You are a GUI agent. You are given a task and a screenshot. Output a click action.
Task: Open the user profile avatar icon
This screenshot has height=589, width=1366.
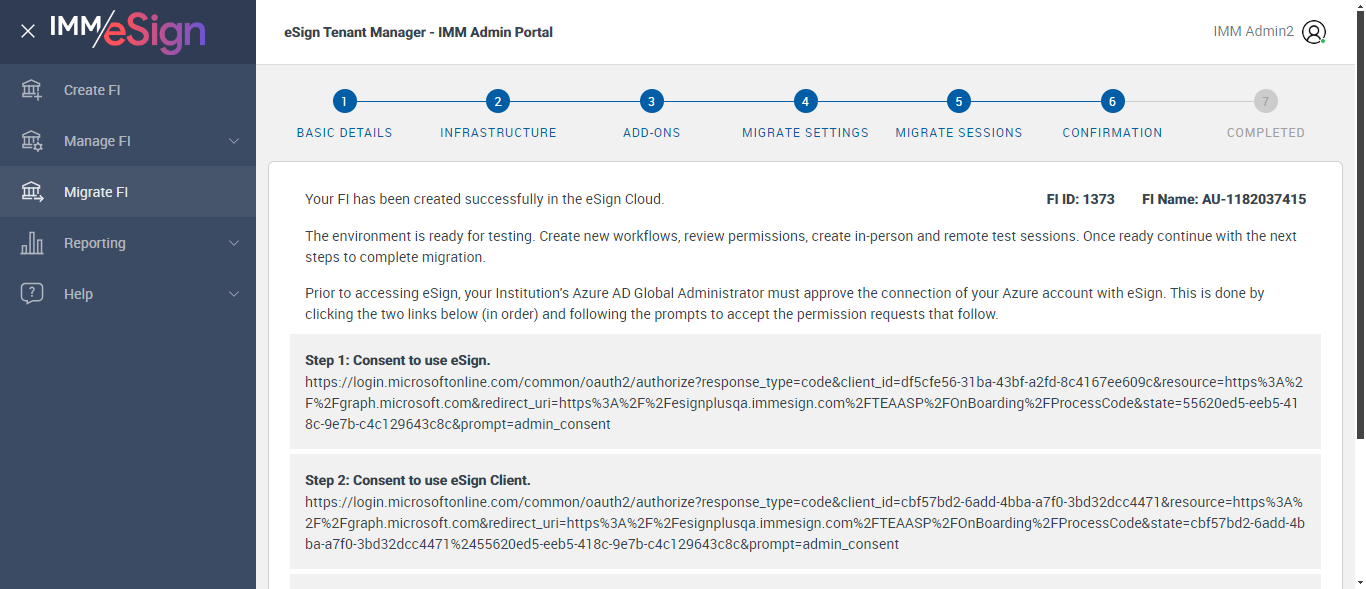tap(1314, 32)
